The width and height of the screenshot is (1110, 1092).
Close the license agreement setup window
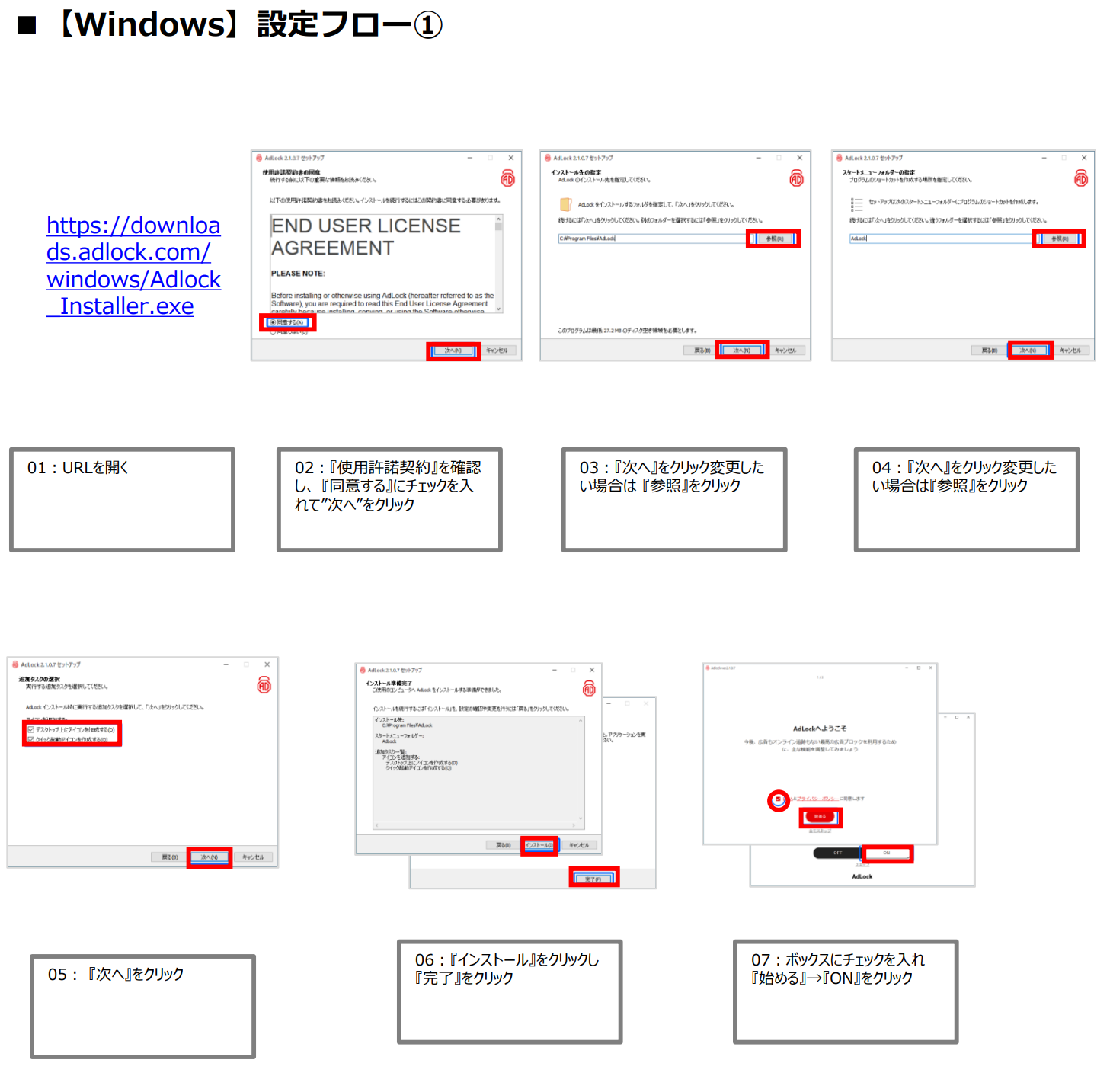point(510,158)
